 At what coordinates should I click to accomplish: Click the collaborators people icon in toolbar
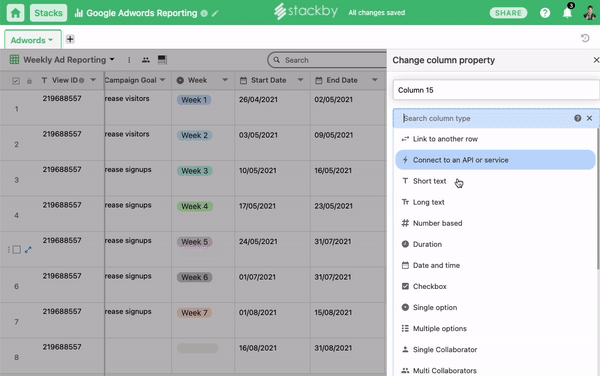click(x=146, y=60)
